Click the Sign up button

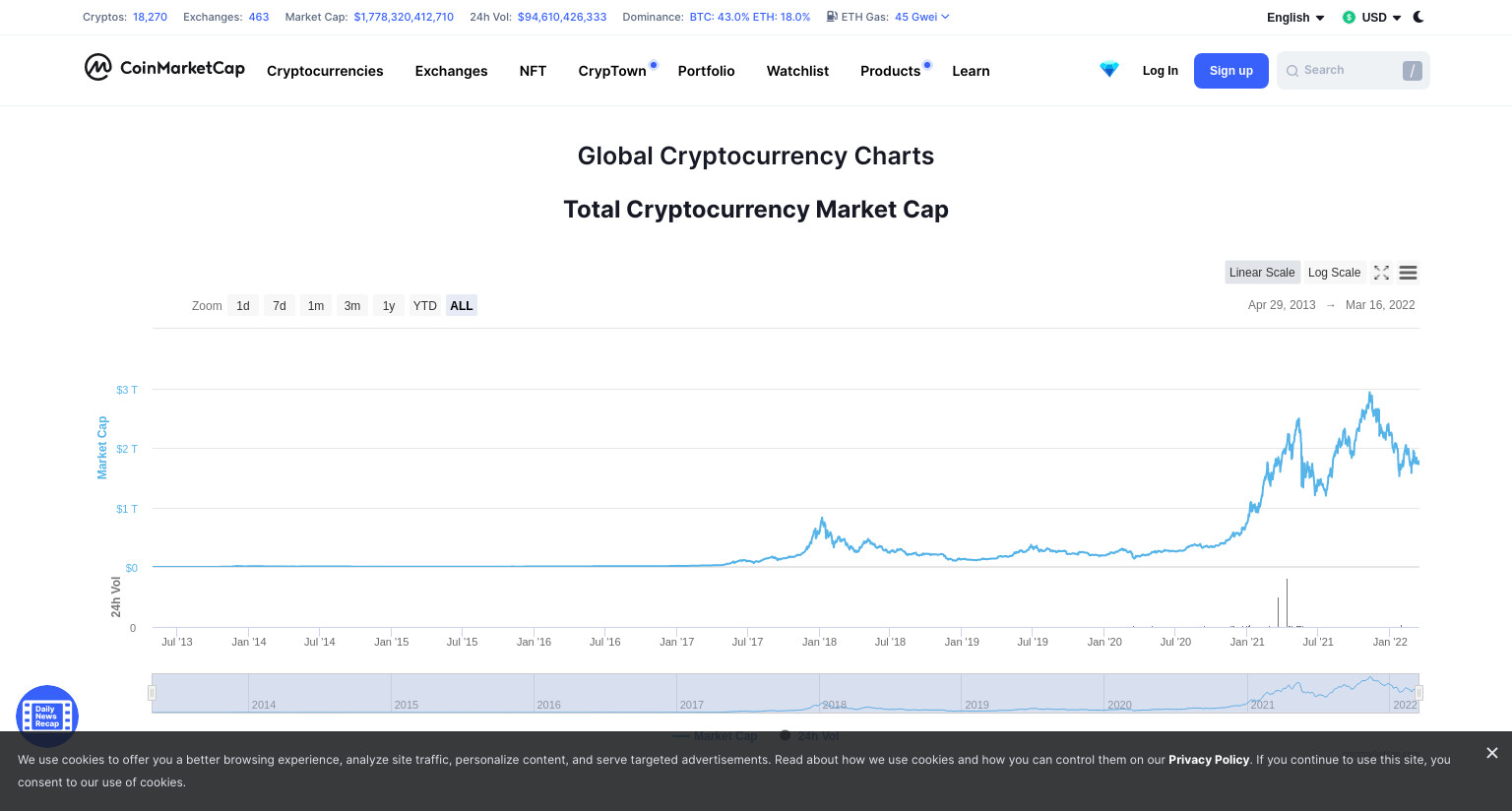coord(1231,71)
